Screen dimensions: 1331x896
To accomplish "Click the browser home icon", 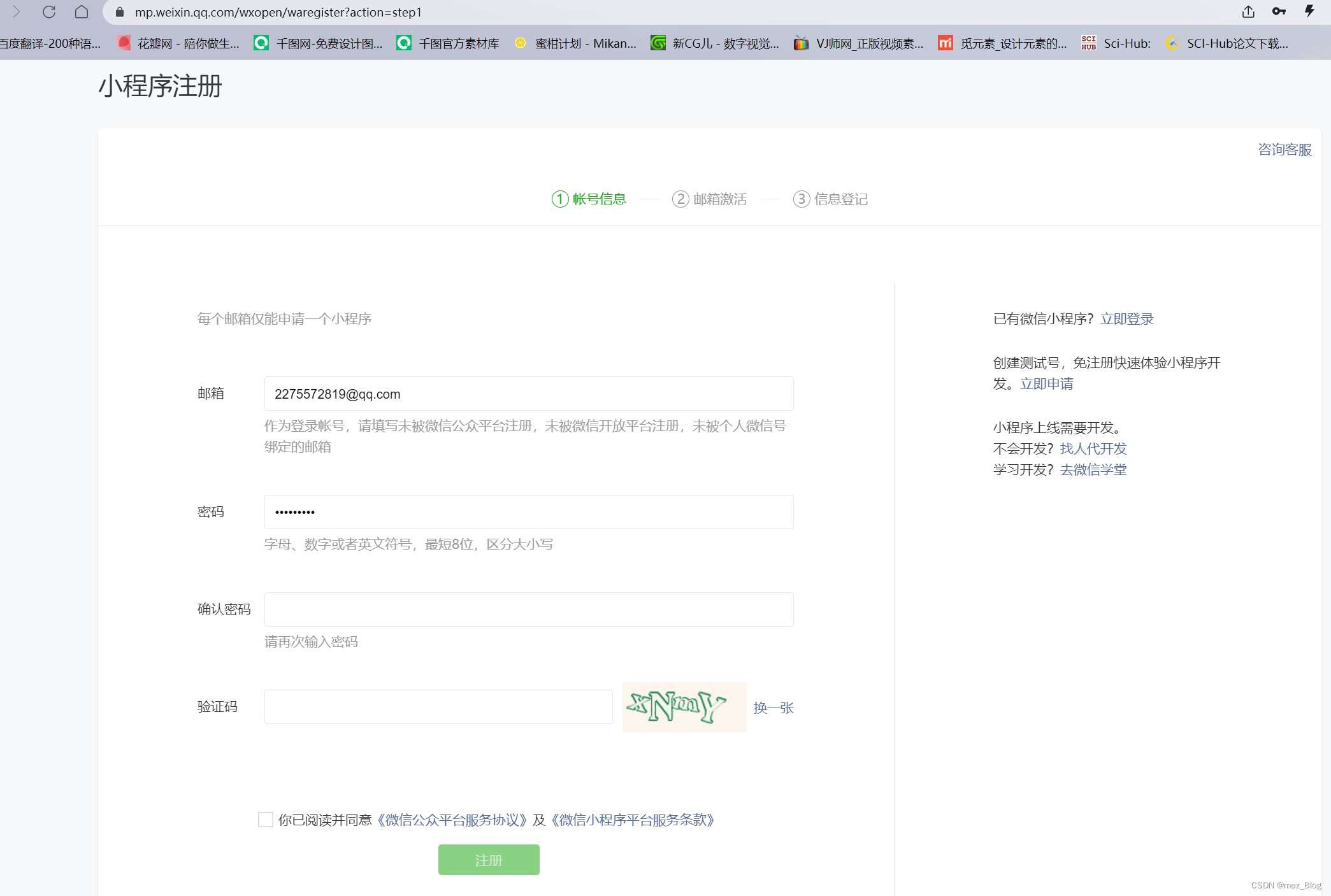I will click(x=82, y=12).
